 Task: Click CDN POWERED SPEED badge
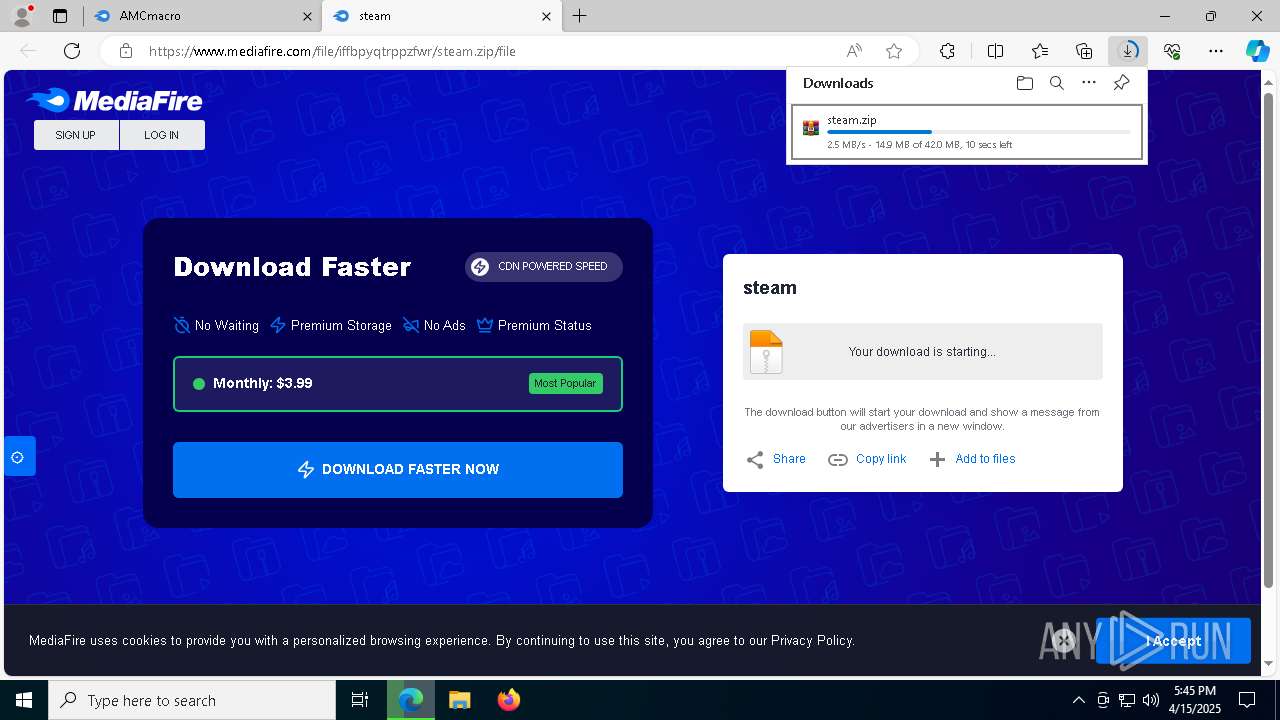click(543, 267)
